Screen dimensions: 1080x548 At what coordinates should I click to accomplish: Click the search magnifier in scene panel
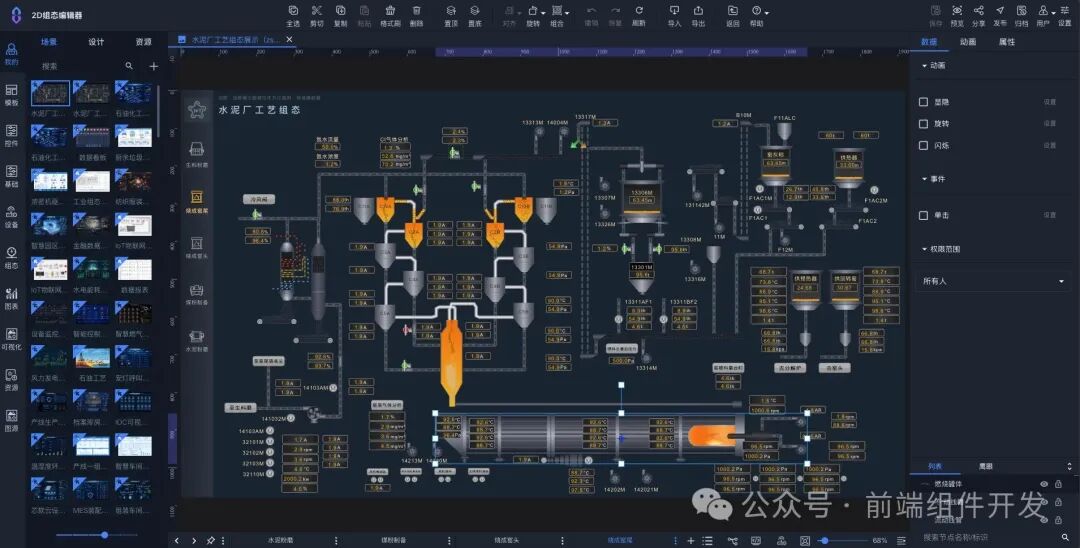pyautogui.click(x=129, y=66)
